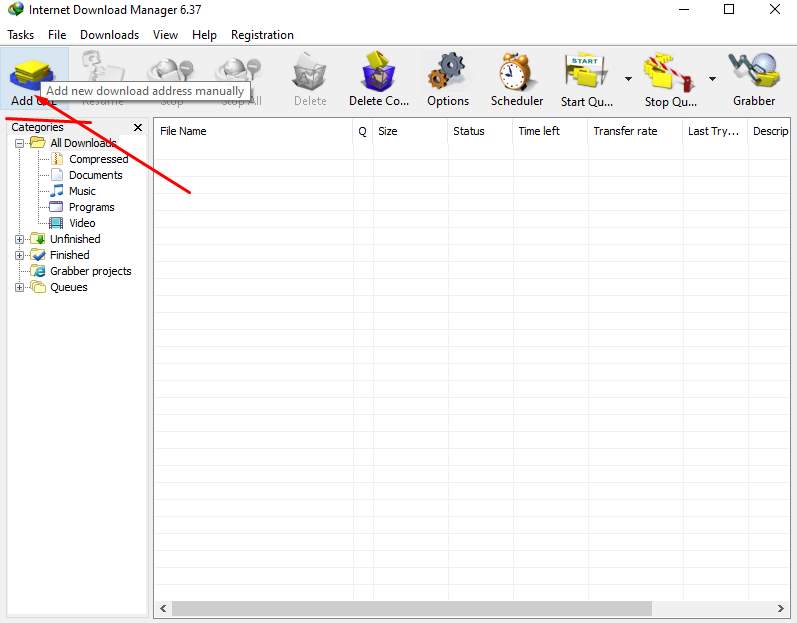Select the All Downloads folder
This screenshot has width=797, height=623.
(83, 143)
